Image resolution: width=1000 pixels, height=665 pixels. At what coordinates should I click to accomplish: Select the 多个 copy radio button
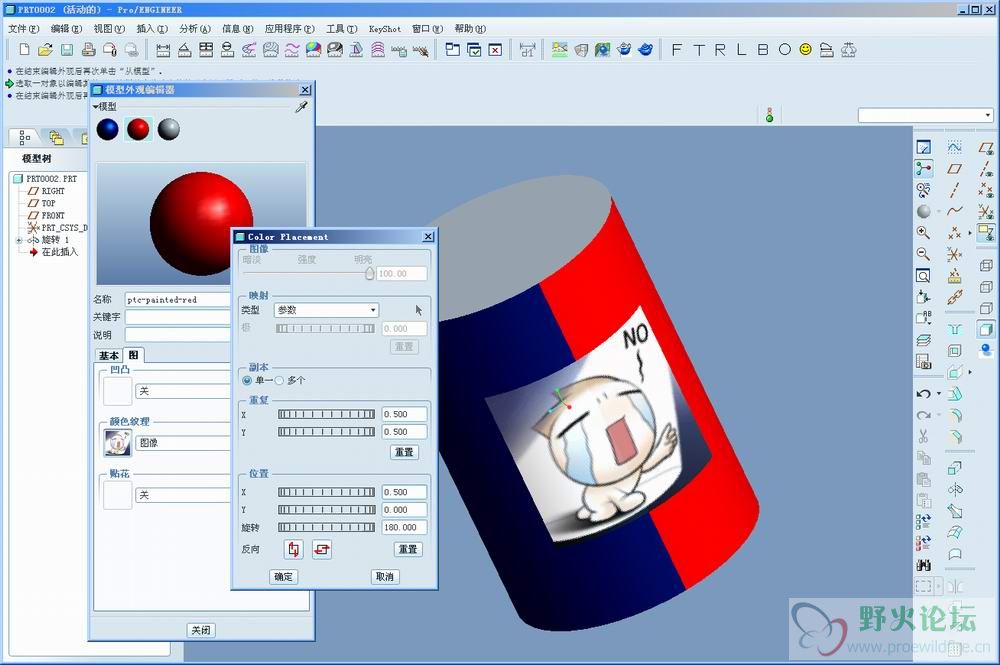coord(279,381)
